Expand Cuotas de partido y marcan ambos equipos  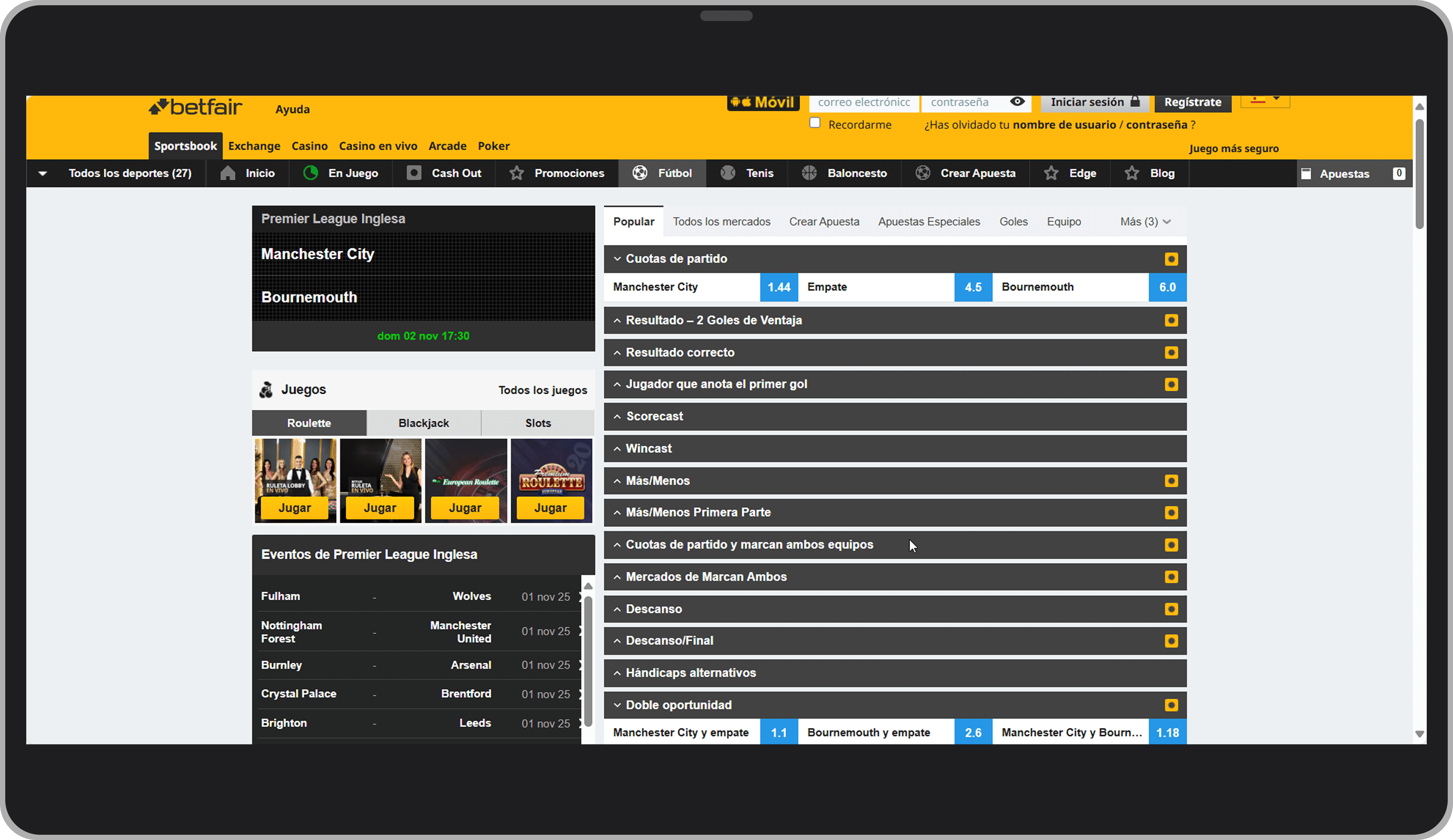click(895, 545)
